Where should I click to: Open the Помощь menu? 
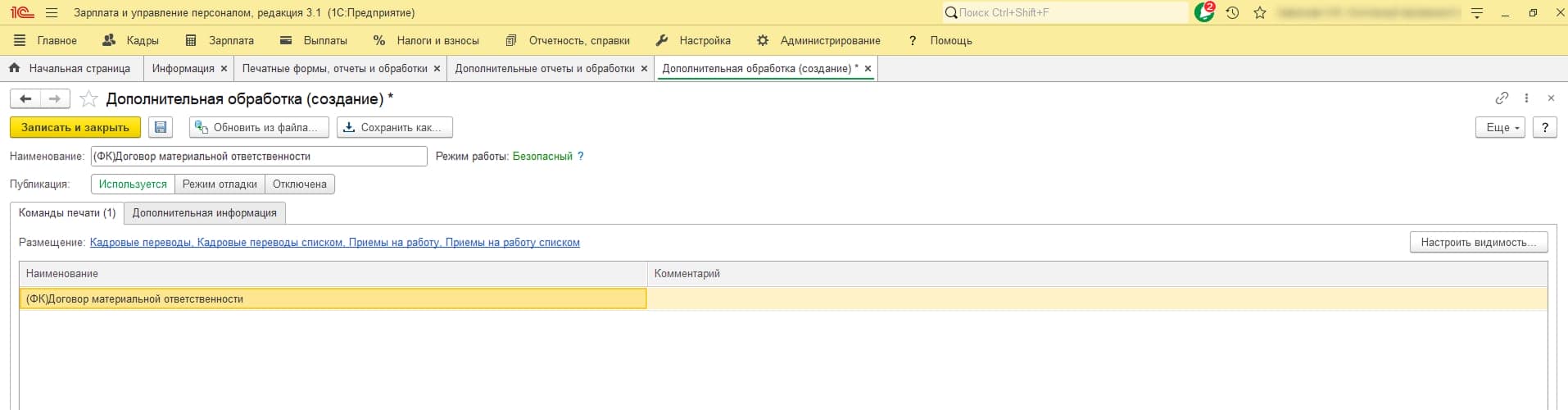point(940,40)
